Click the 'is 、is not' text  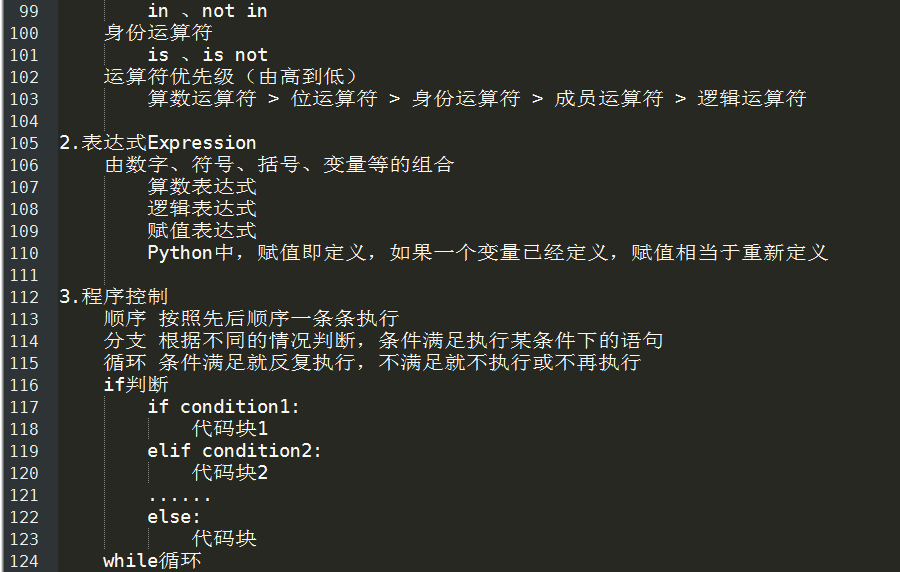[207, 55]
